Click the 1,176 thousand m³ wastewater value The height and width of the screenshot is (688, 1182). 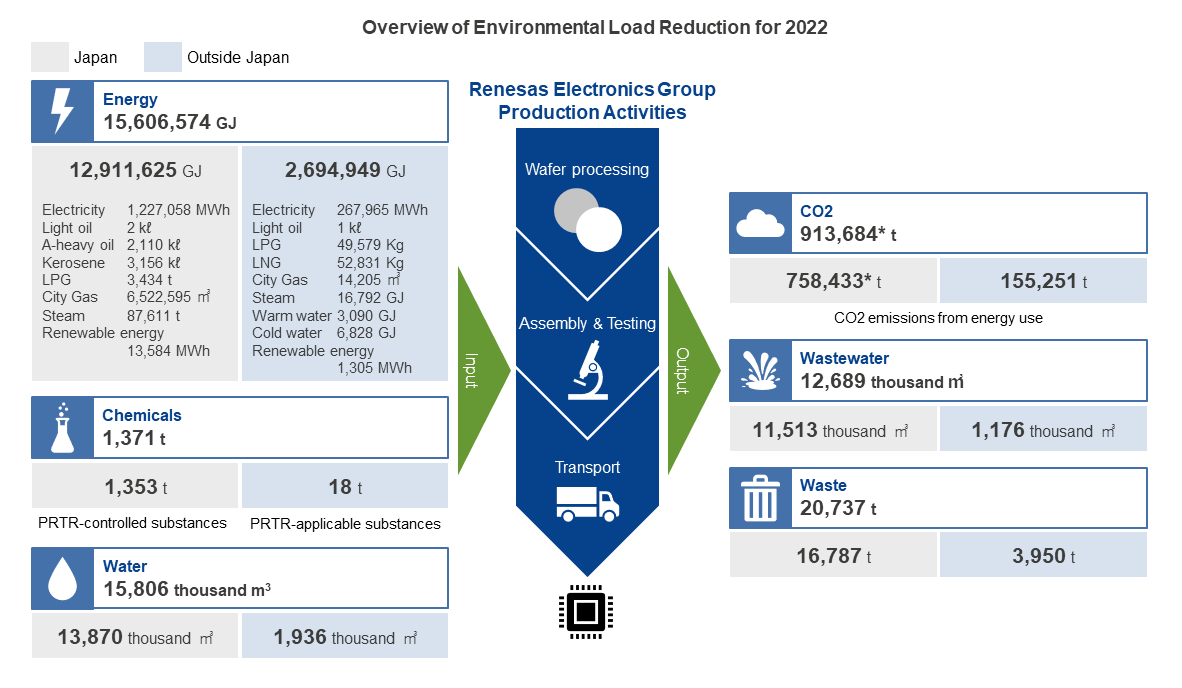click(x=1043, y=430)
